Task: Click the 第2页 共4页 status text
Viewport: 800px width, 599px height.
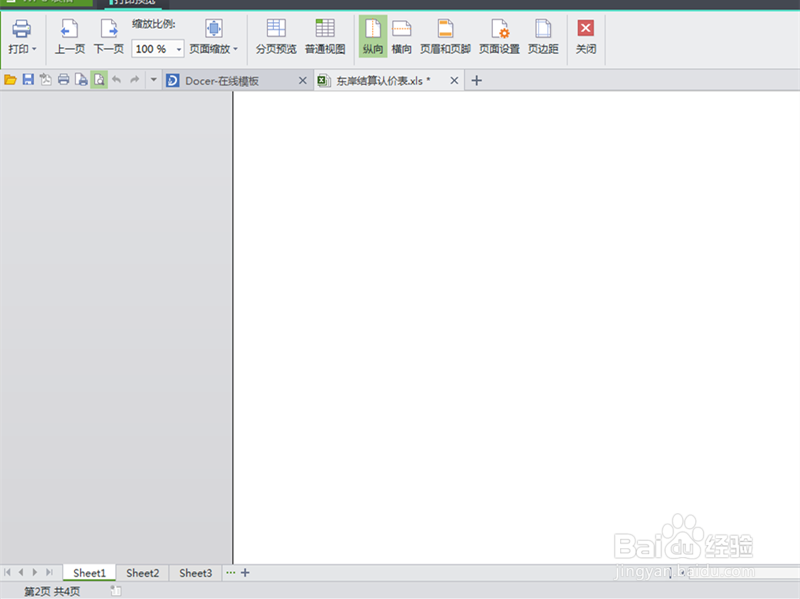Action: click(x=52, y=591)
